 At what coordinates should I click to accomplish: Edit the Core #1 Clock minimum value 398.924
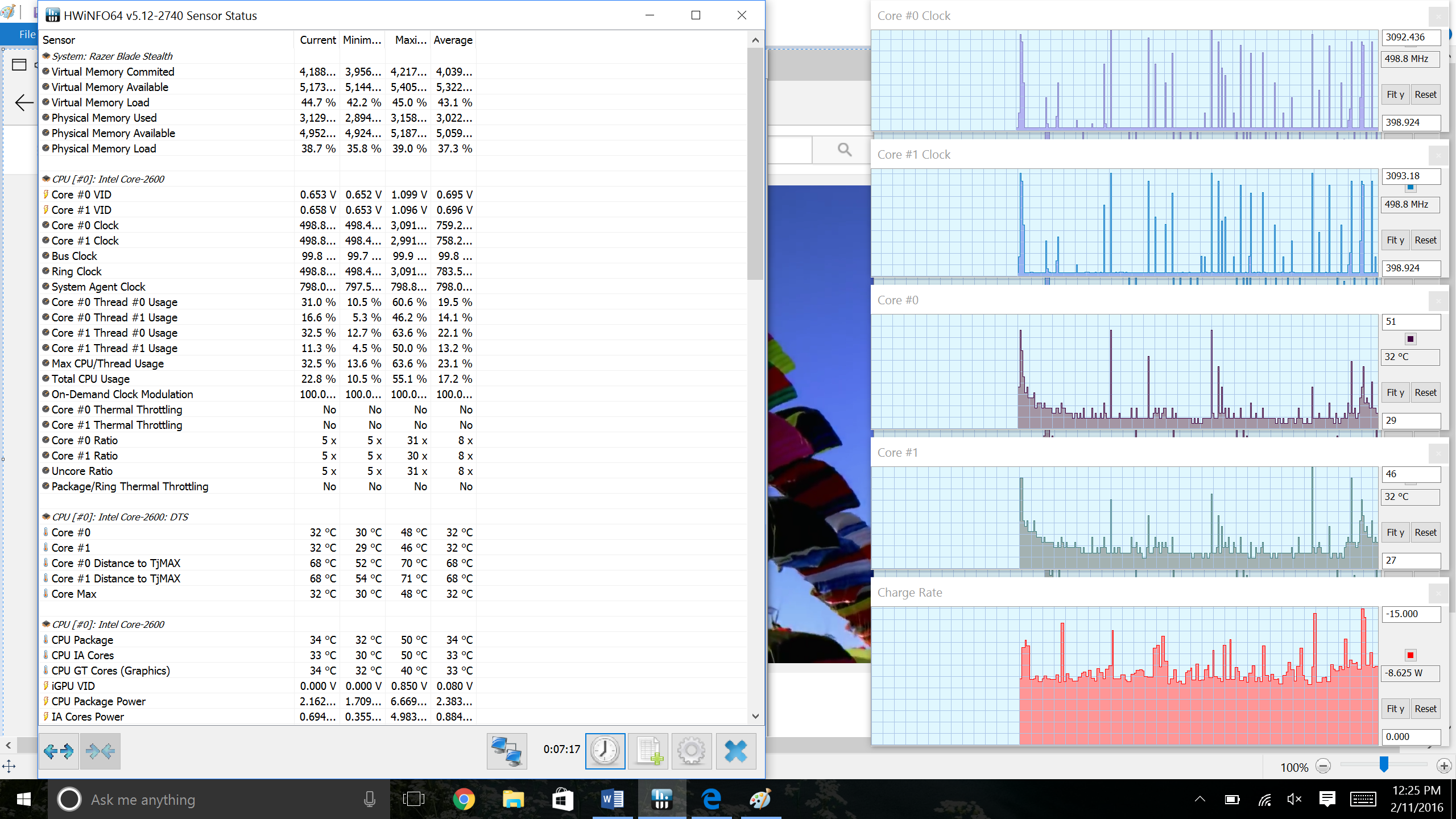pyautogui.click(x=1411, y=268)
